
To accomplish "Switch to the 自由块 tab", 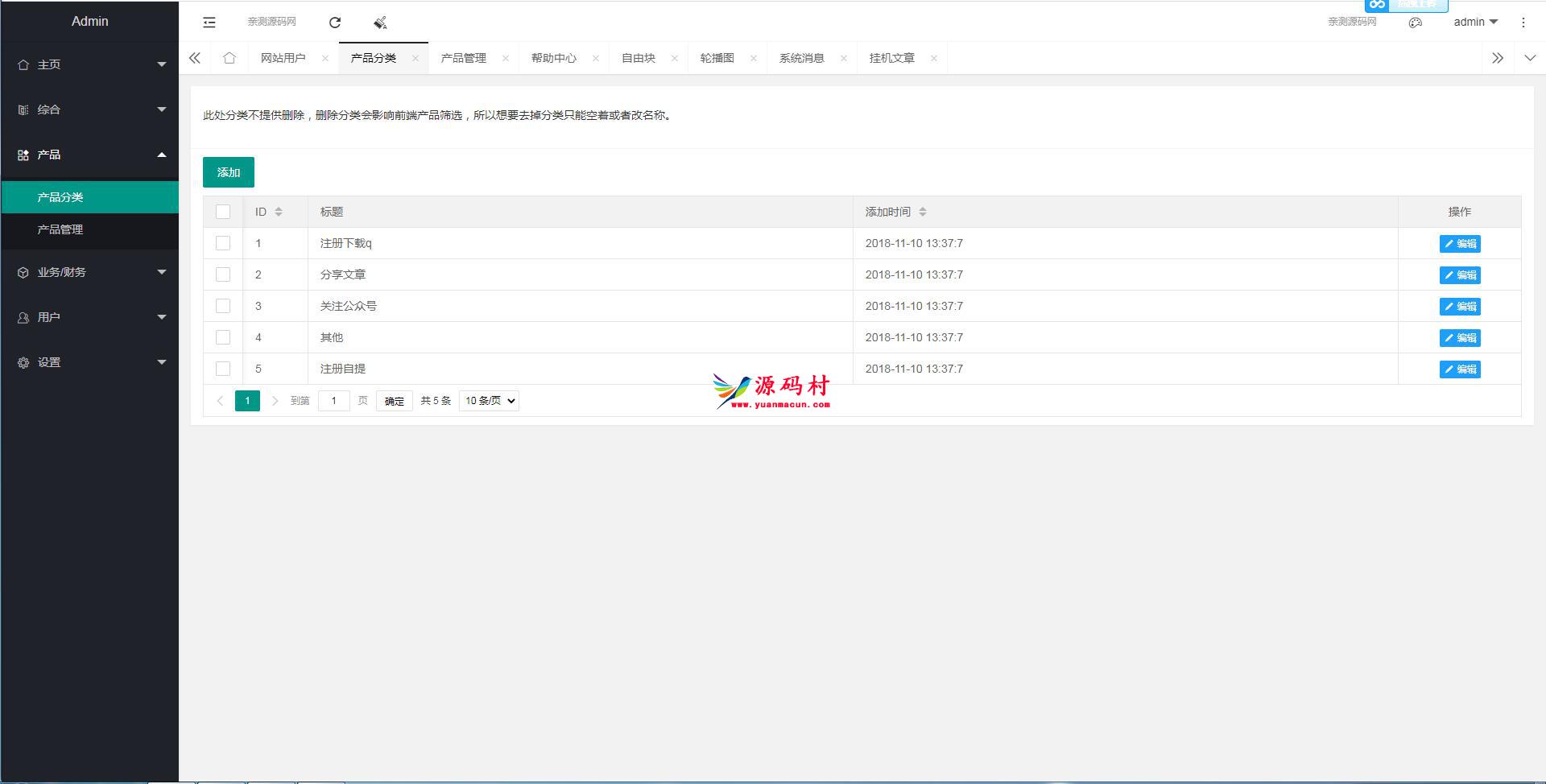I will coord(639,58).
